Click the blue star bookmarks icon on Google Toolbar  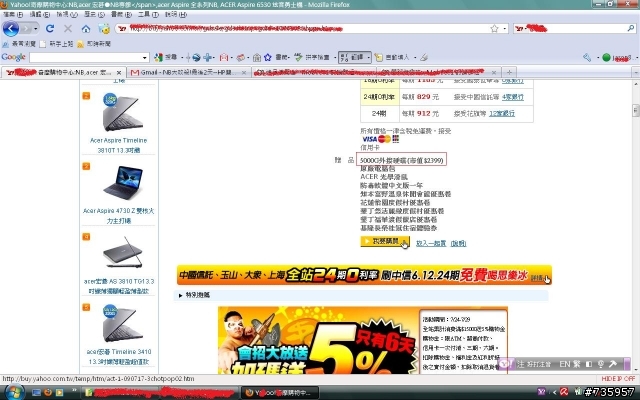pos(268,58)
